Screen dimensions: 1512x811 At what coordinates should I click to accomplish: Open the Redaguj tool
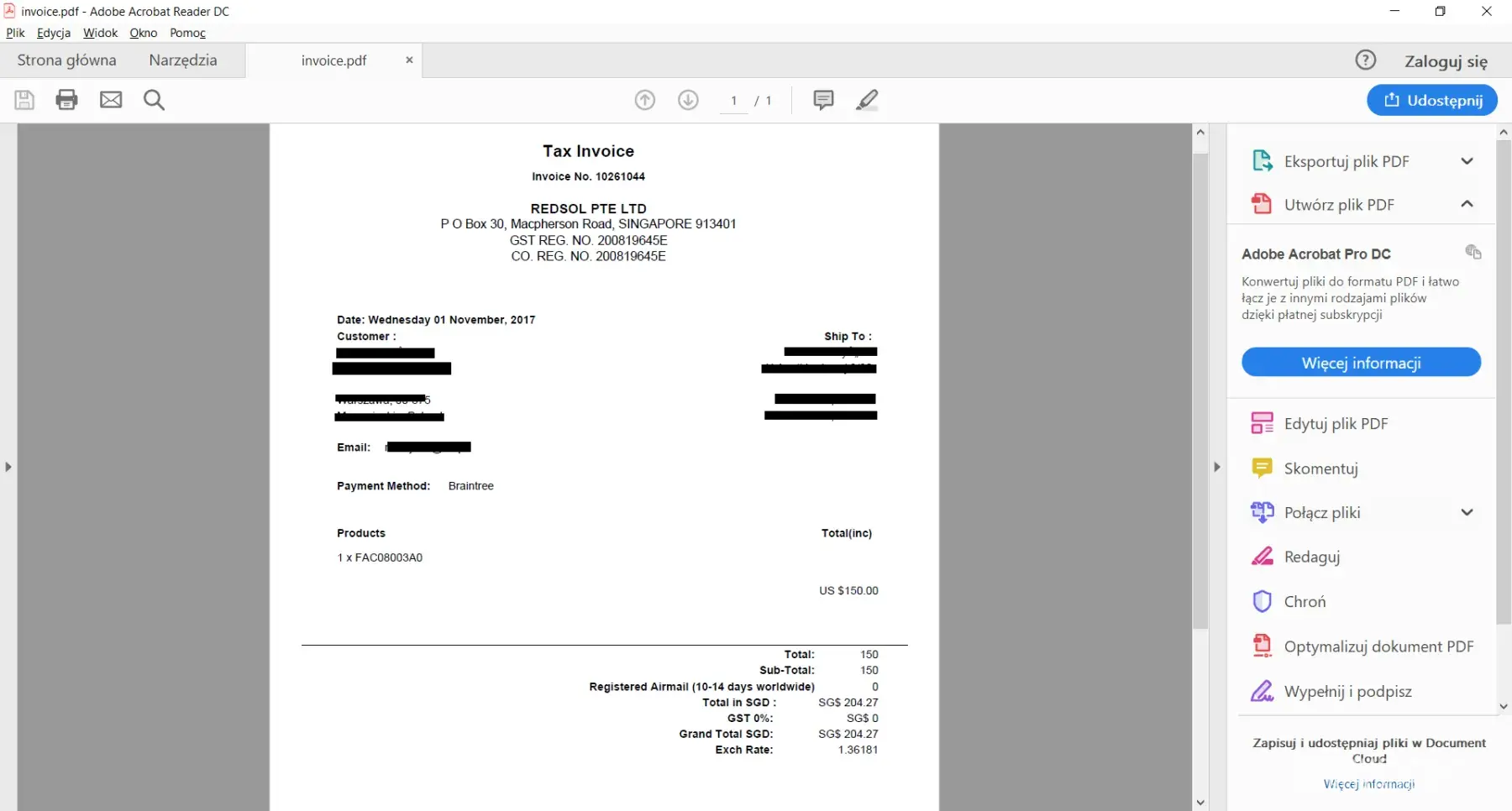pos(1295,557)
